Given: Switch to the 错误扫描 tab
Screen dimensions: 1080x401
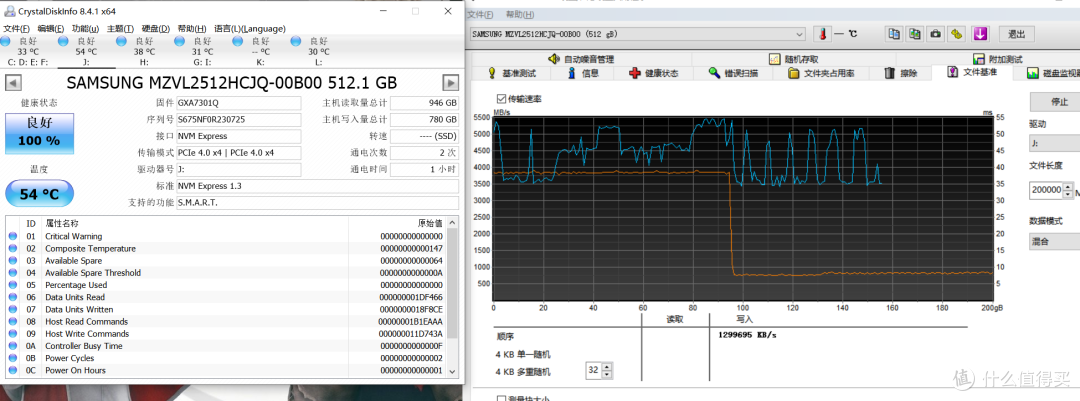Looking at the screenshot, I should pyautogui.click(x=734, y=73).
